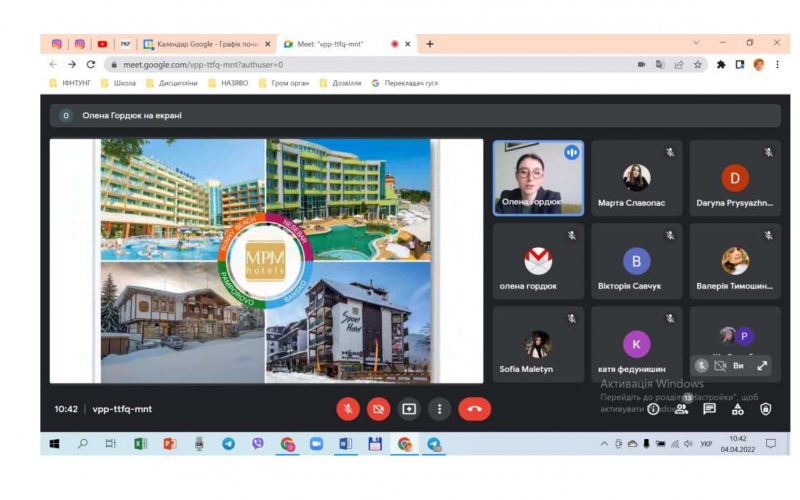Show the participants list with 13 badge
Image resolution: width=800 pixels, height=500 pixels.
pos(682,409)
